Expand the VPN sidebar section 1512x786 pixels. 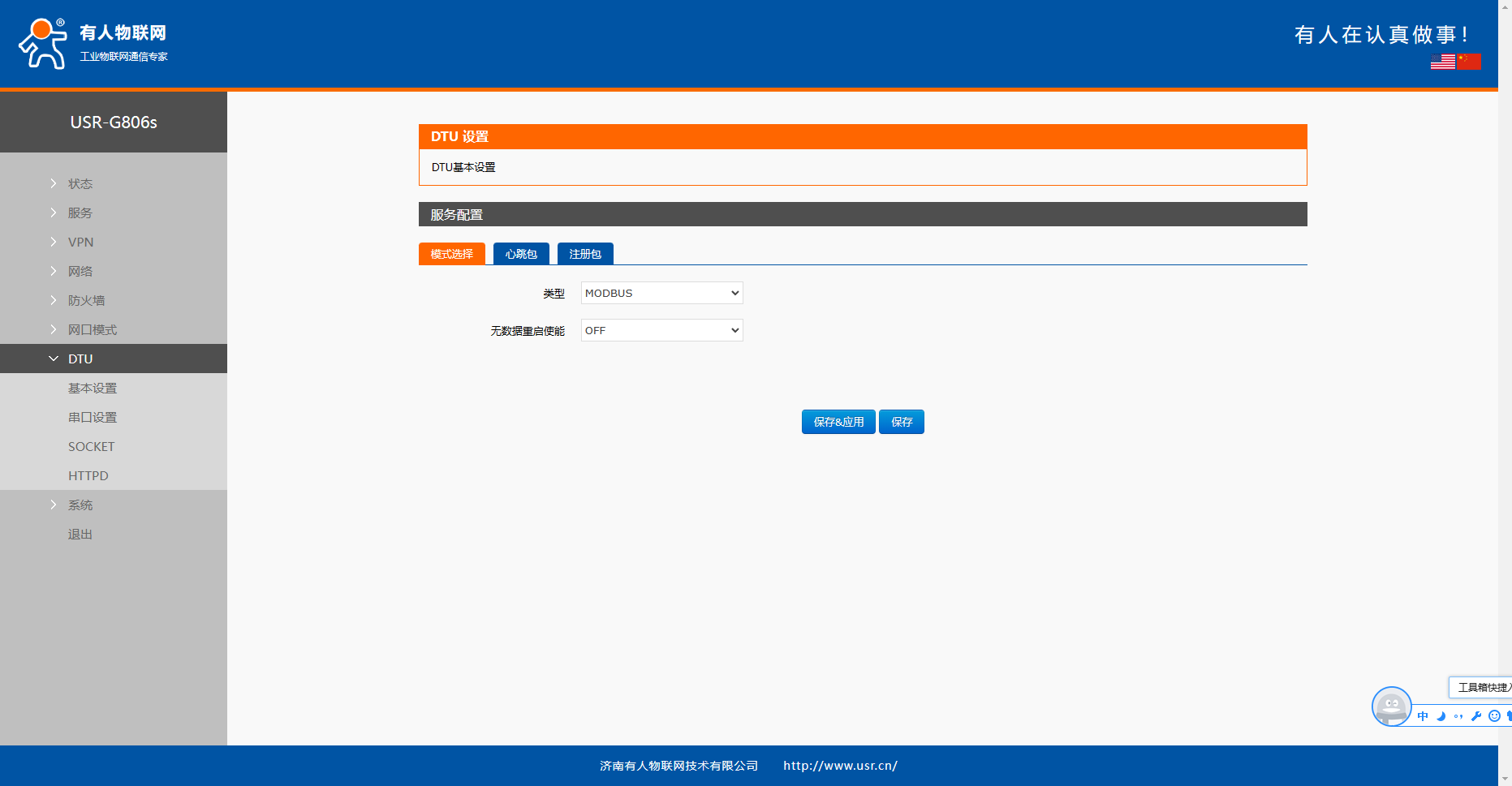114,242
